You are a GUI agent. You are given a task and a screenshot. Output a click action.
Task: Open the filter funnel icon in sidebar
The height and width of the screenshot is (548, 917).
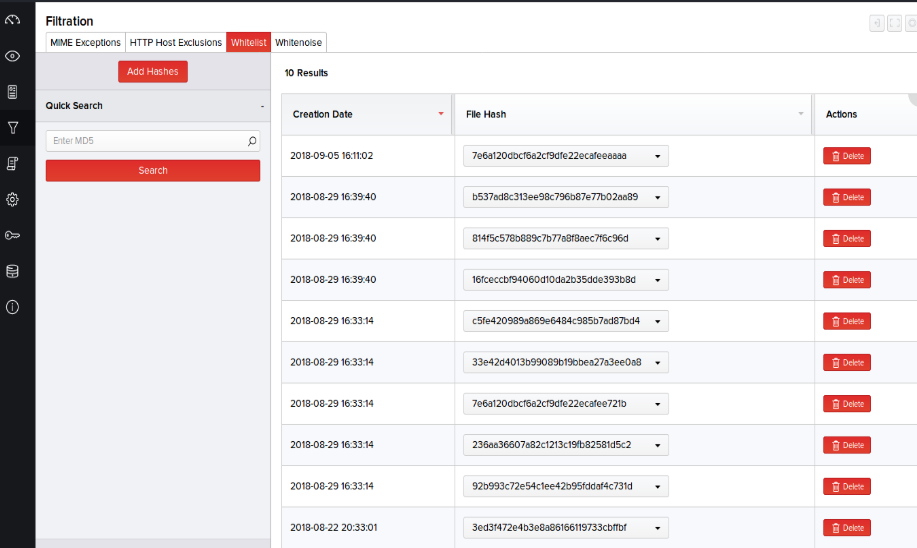pyautogui.click(x=13, y=128)
